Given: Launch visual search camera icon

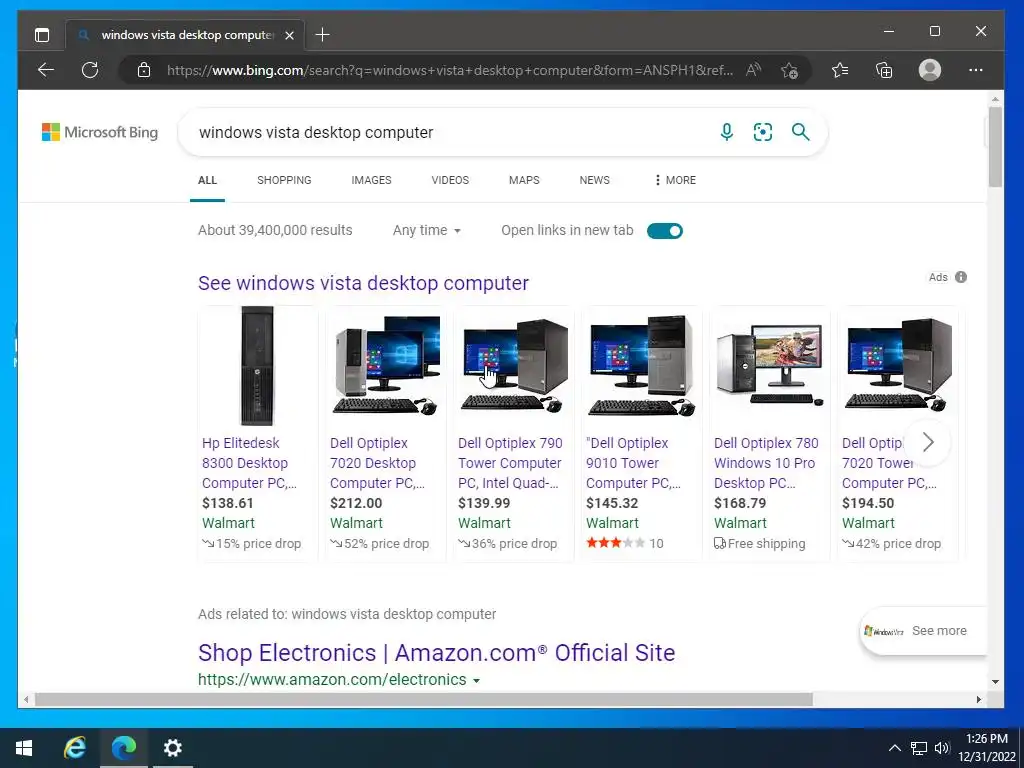Looking at the screenshot, I should [763, 132].
